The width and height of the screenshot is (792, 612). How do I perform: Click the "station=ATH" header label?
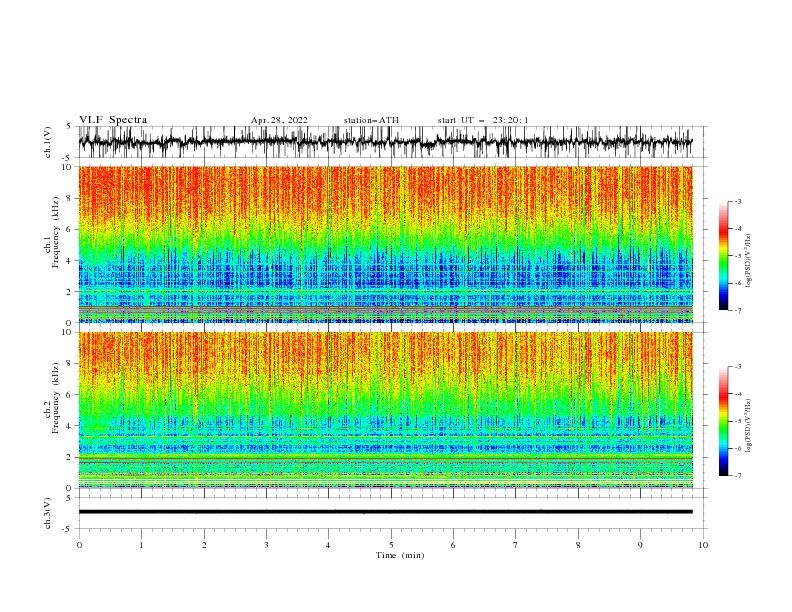click(x=371, y=120)
